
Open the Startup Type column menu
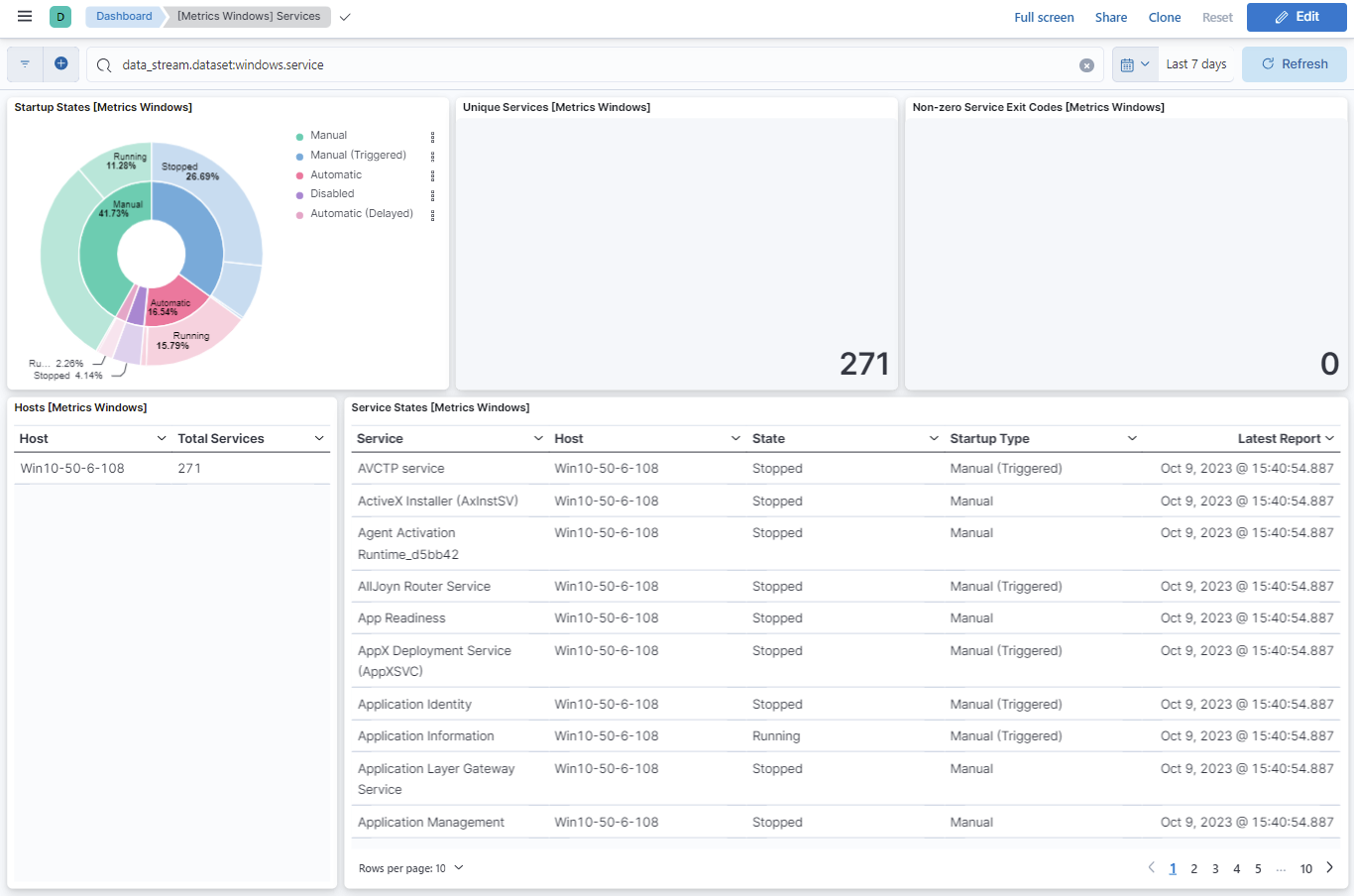[x=1131, y=439]
